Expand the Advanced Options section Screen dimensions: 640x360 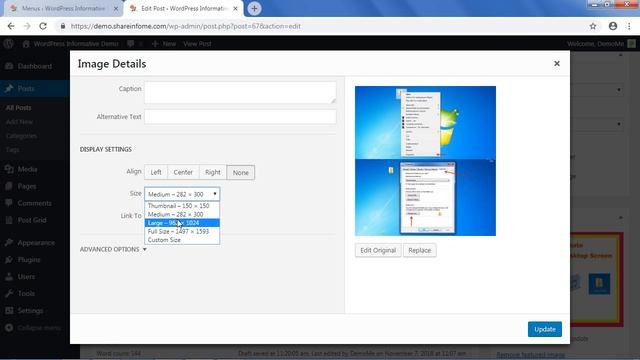click(113, 249)
